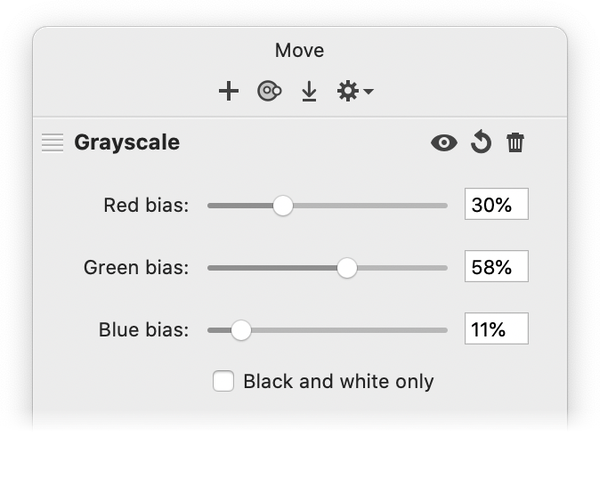
Task: Click the Green bias 58% field
Action: tap(496, 267)
